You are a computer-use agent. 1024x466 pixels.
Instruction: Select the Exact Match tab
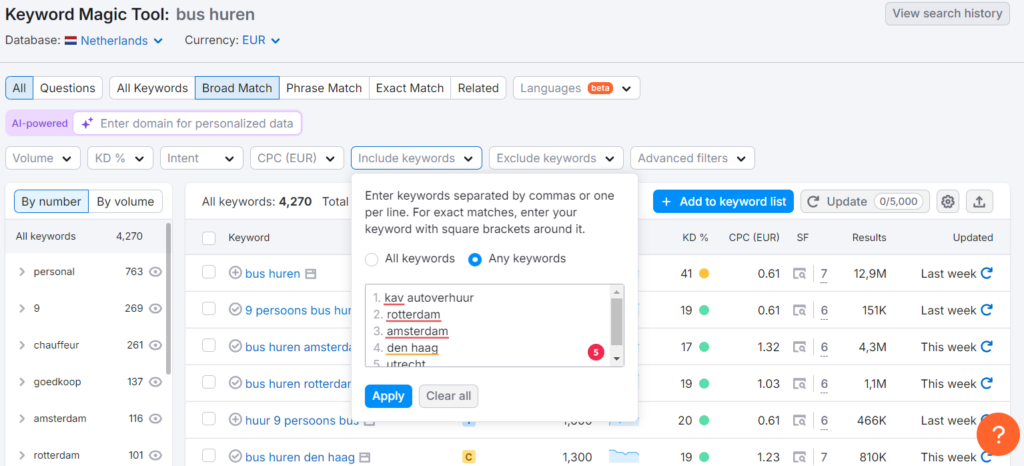point(409,88)
